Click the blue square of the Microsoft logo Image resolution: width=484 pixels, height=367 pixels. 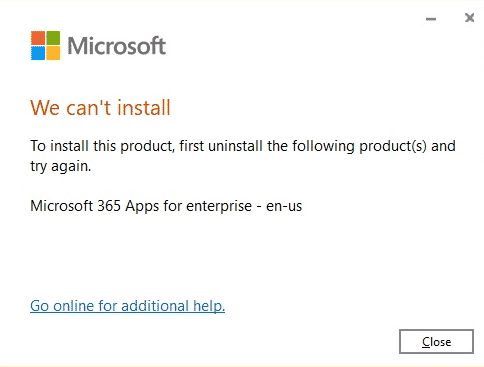[x=38, y=53]
